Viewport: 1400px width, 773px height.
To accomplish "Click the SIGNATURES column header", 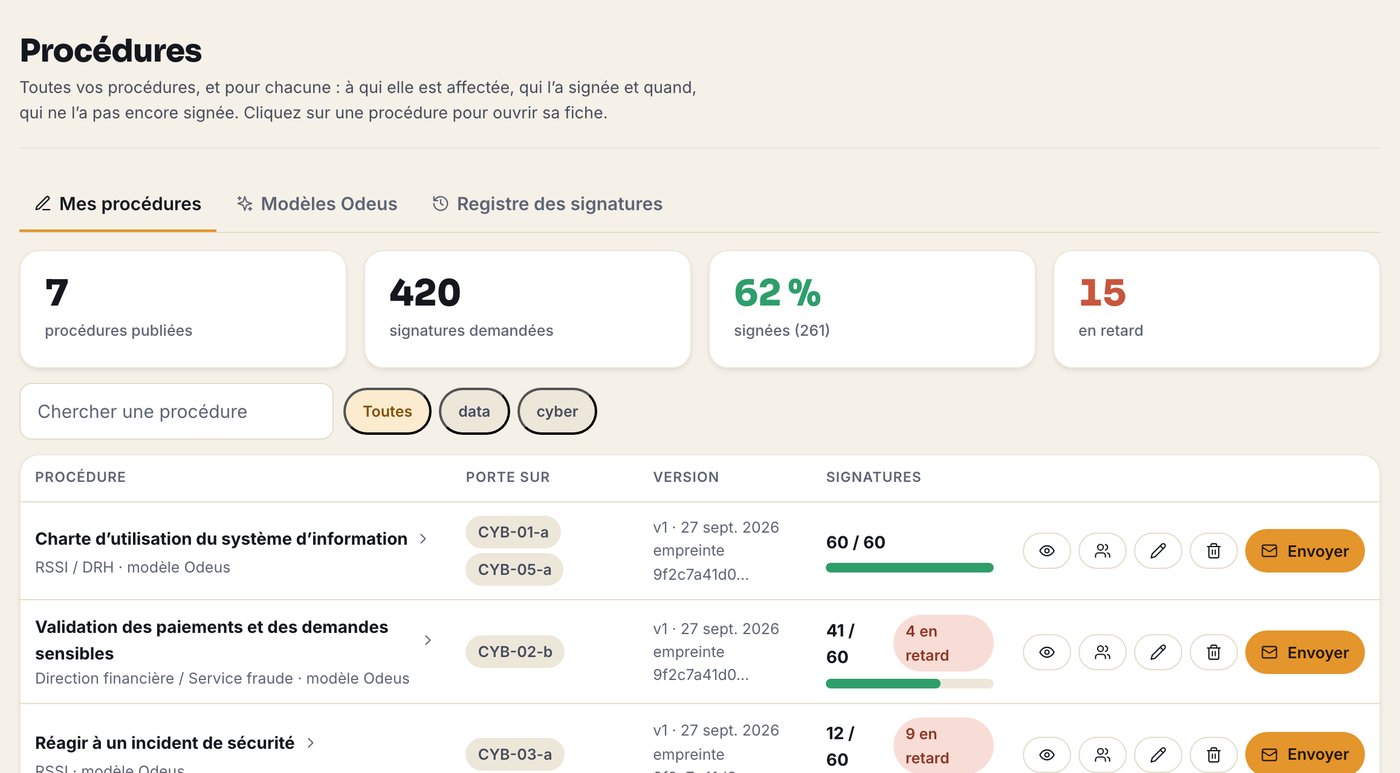I will 873,477.
